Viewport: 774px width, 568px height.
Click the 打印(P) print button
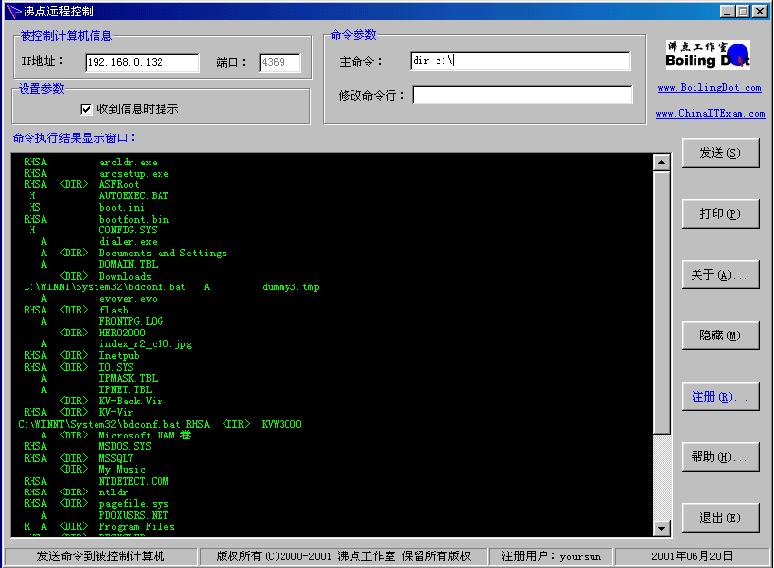pyautogui.click(x=720, y=214)
